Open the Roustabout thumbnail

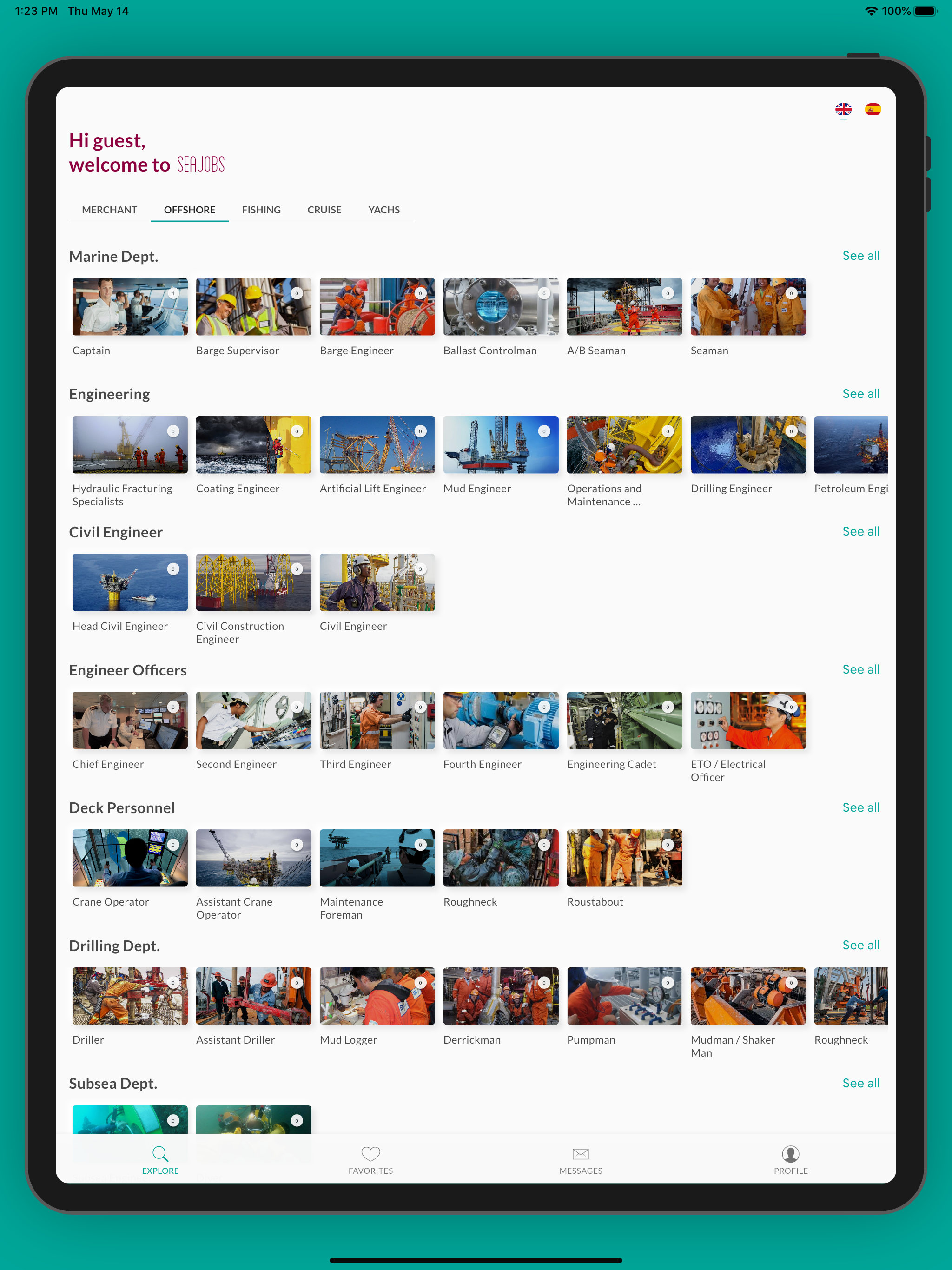624,858
